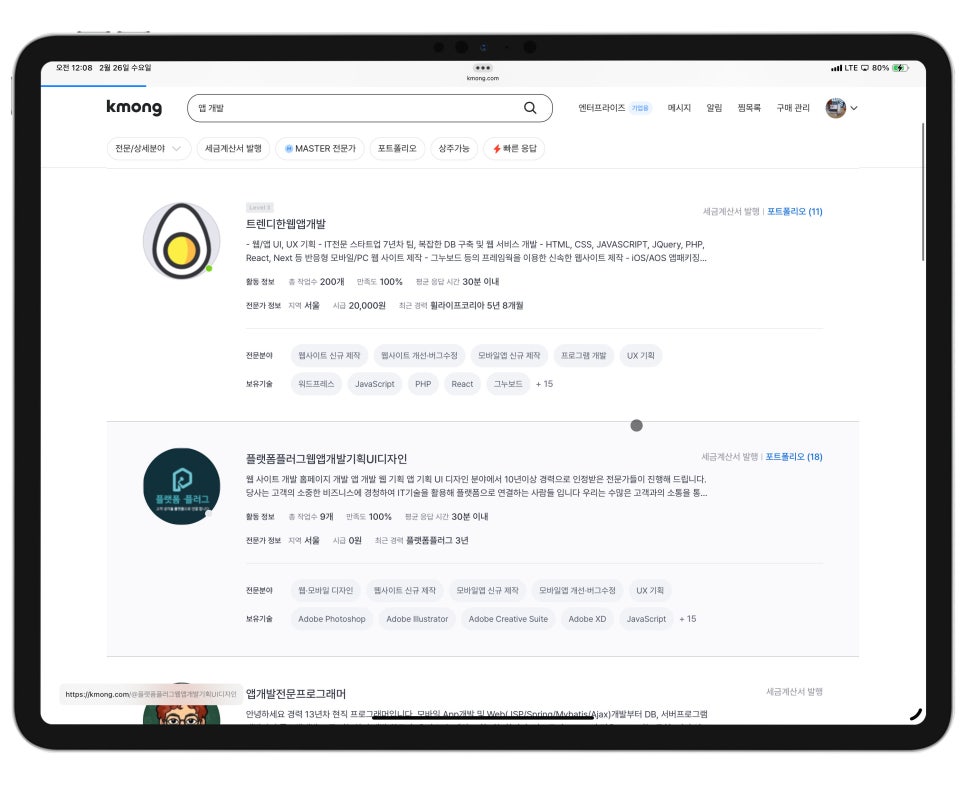Click the Level 3 badge above 트렌디한웹앱개발
The width and height of the screenshot is (966, 785).
(x=259, y=207)
